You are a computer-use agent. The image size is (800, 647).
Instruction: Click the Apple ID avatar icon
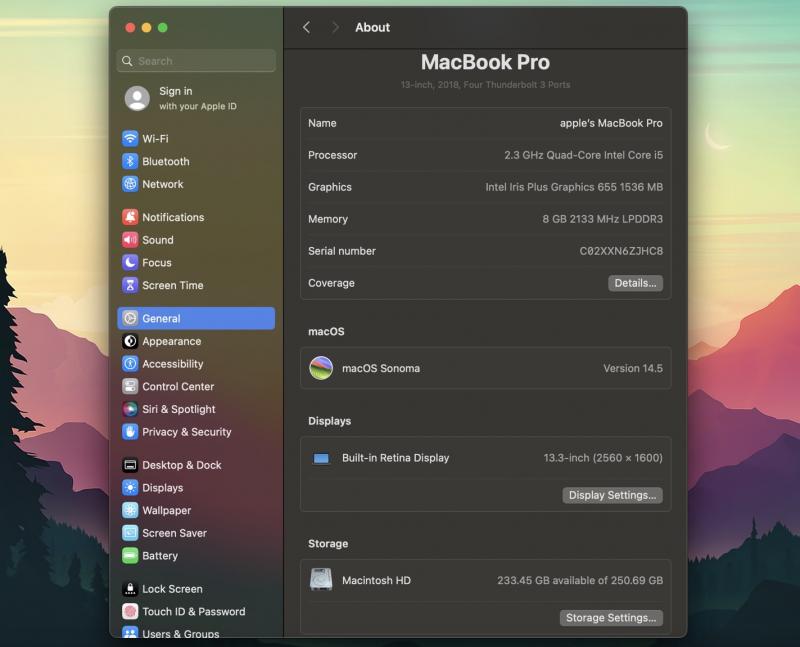pos(137,98)
